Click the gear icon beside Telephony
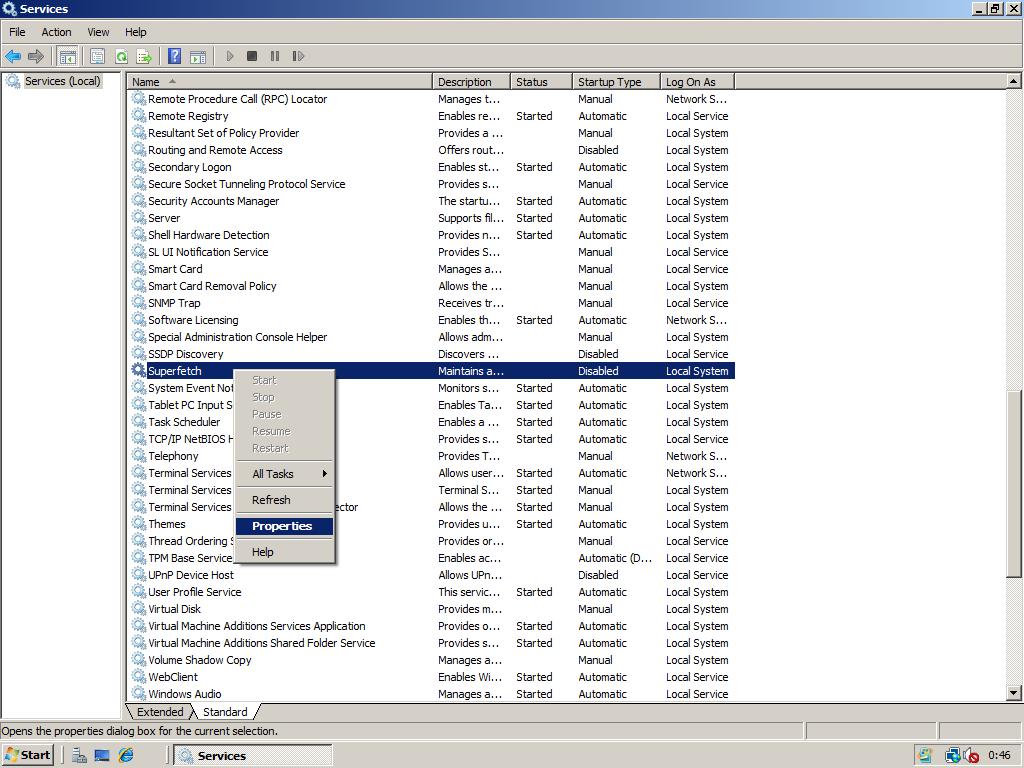1024x768 pixels. click(138, 455)
